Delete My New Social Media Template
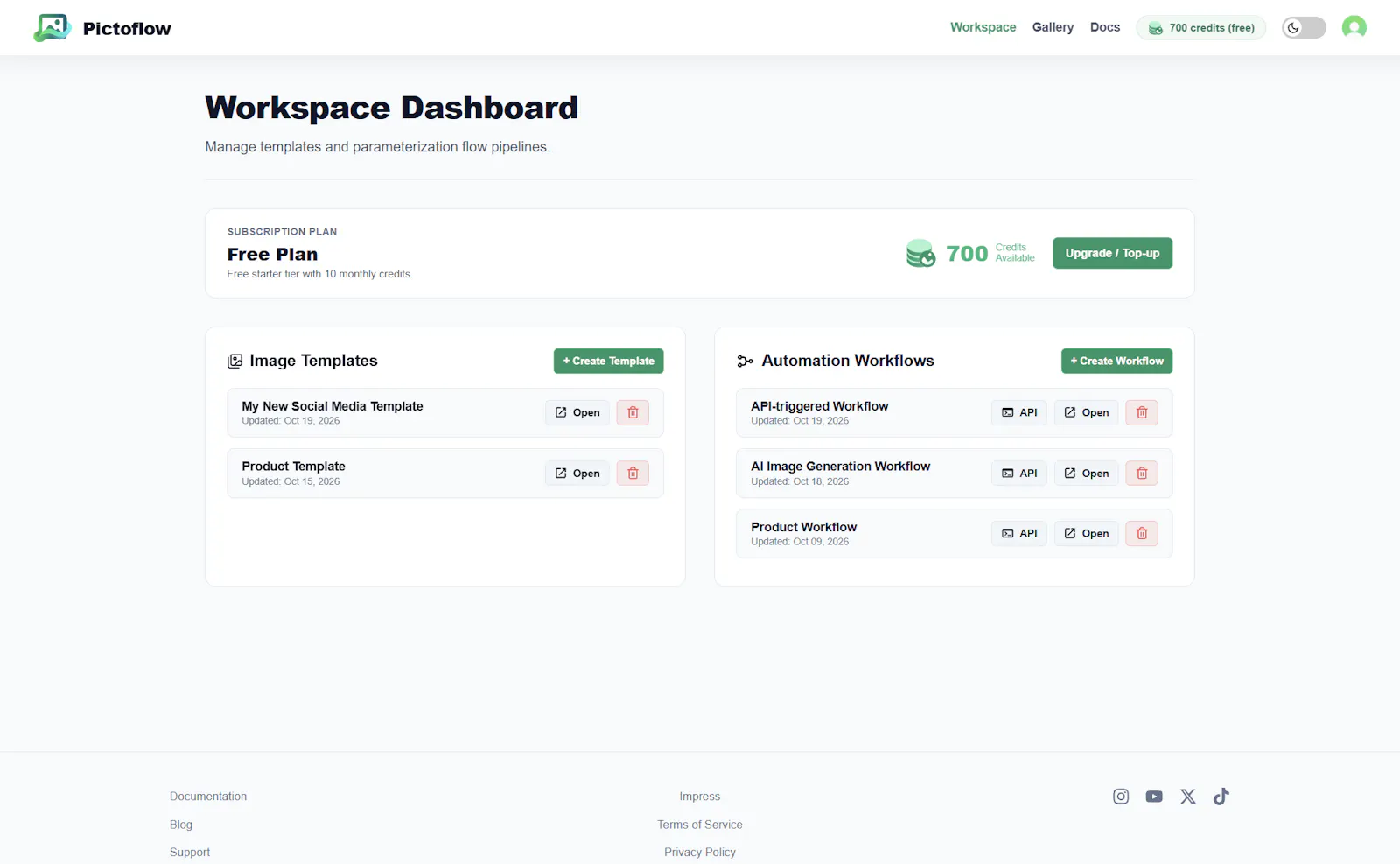Screen dimensions: 1400x864 (x=633, y=412)
